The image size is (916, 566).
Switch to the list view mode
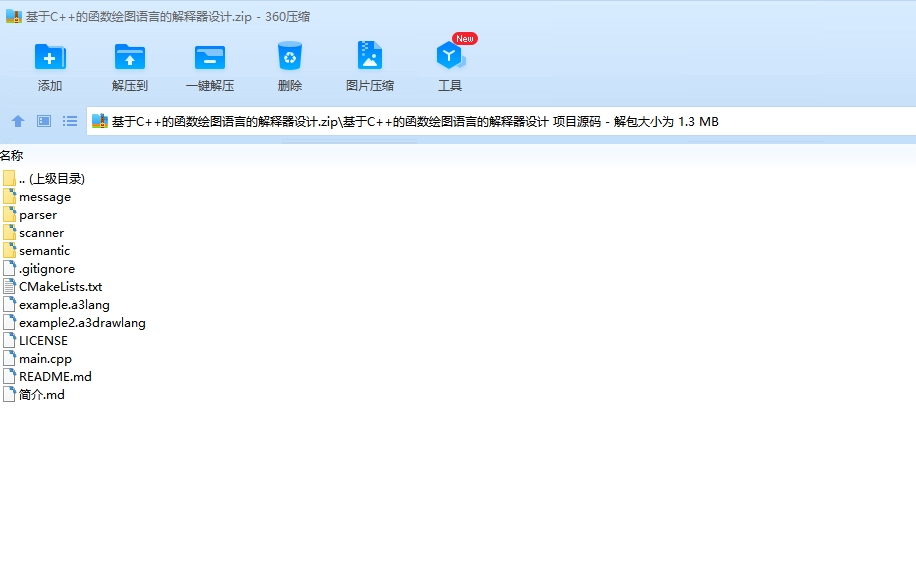70,121
